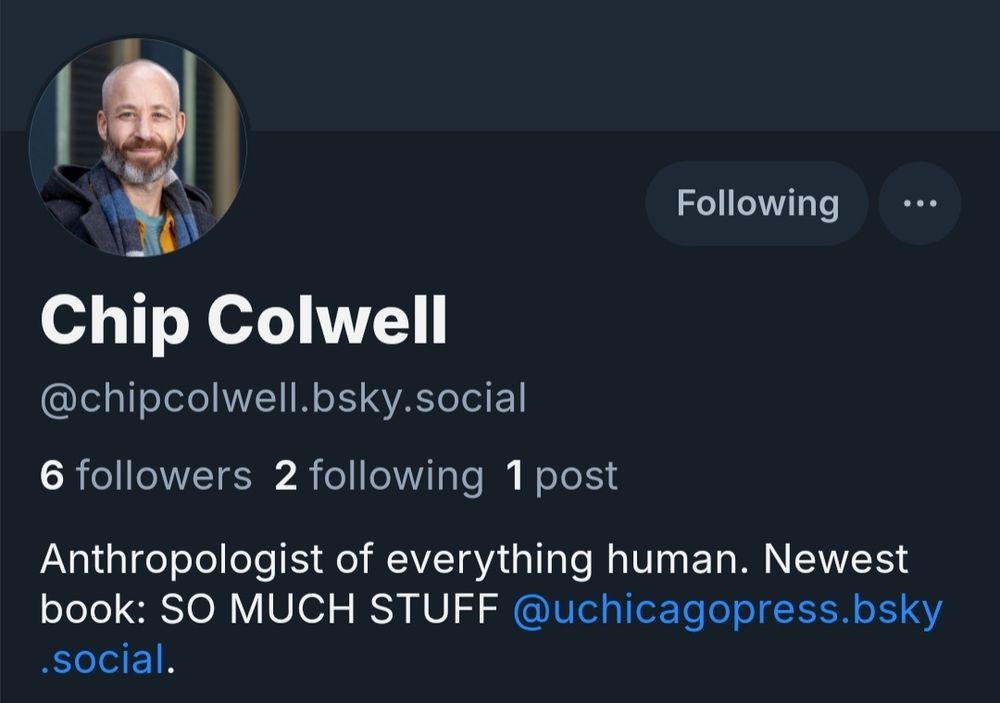This screenshot has width=1000, height=703.
Task: Select the SO MUCH STUFF book title
Action: pos(329,609)
